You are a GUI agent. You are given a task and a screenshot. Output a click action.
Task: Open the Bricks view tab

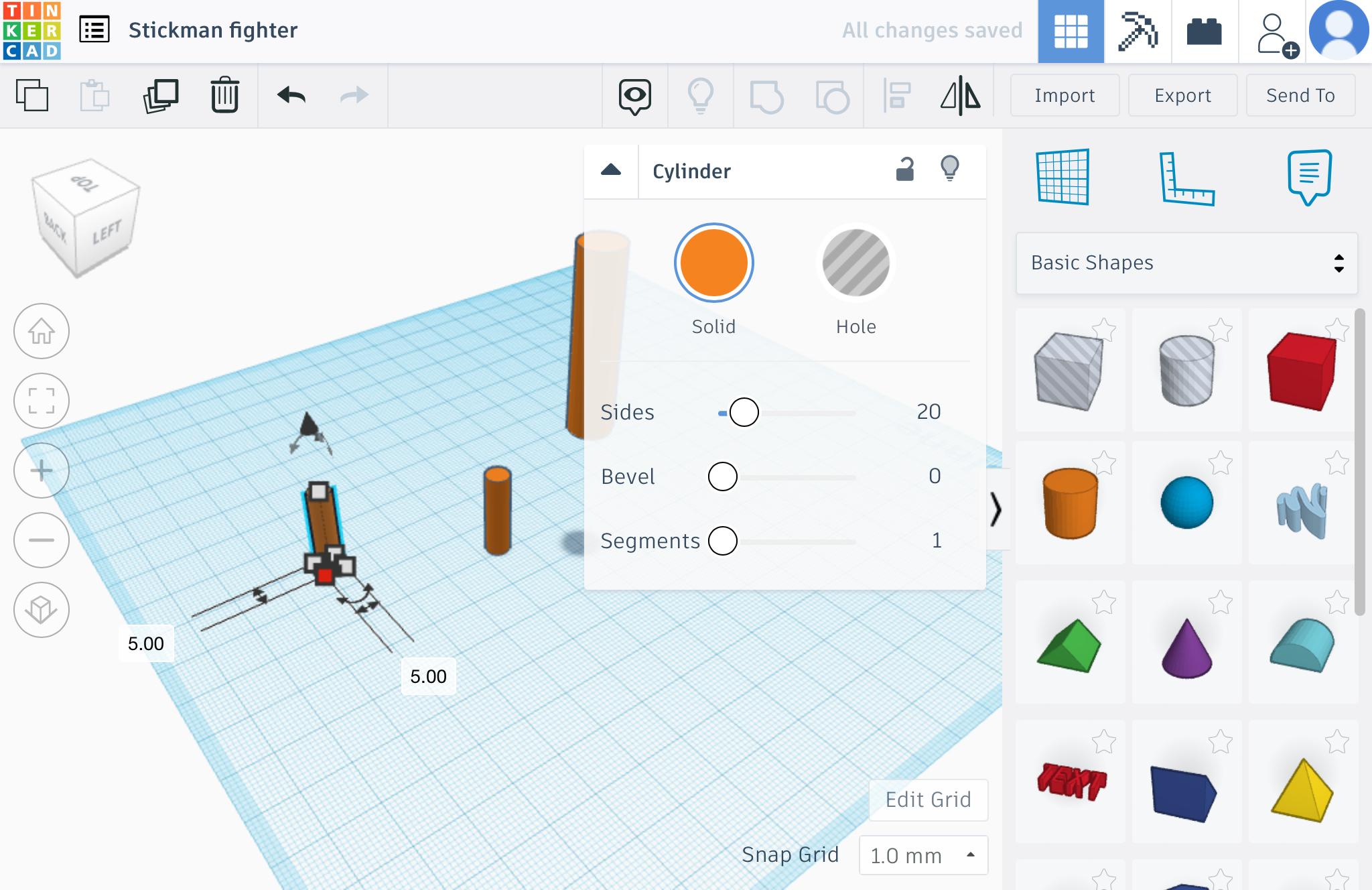pos(1204,31)
